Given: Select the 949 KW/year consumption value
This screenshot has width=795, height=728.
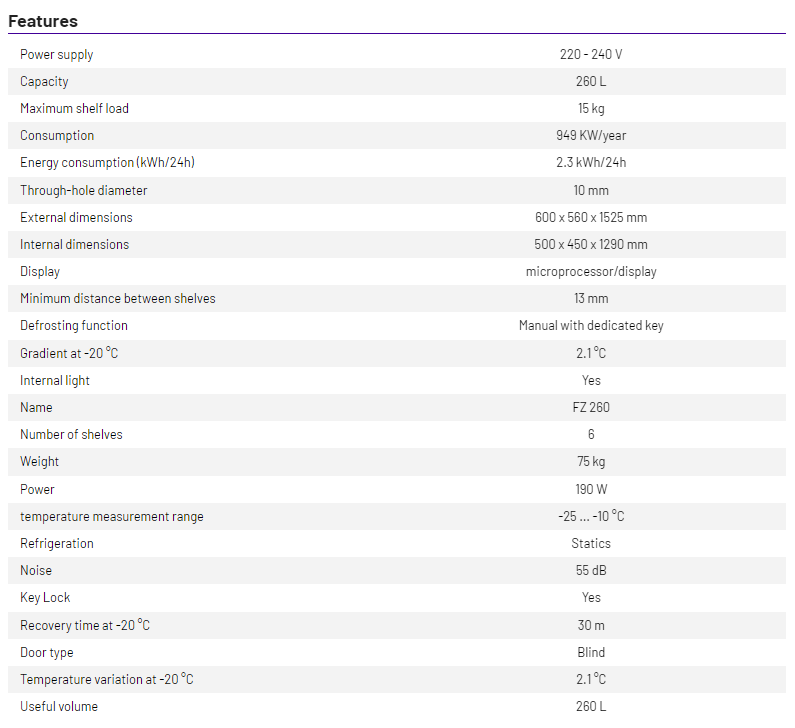Looking at the screenshot, I should (x=591, y=135).
